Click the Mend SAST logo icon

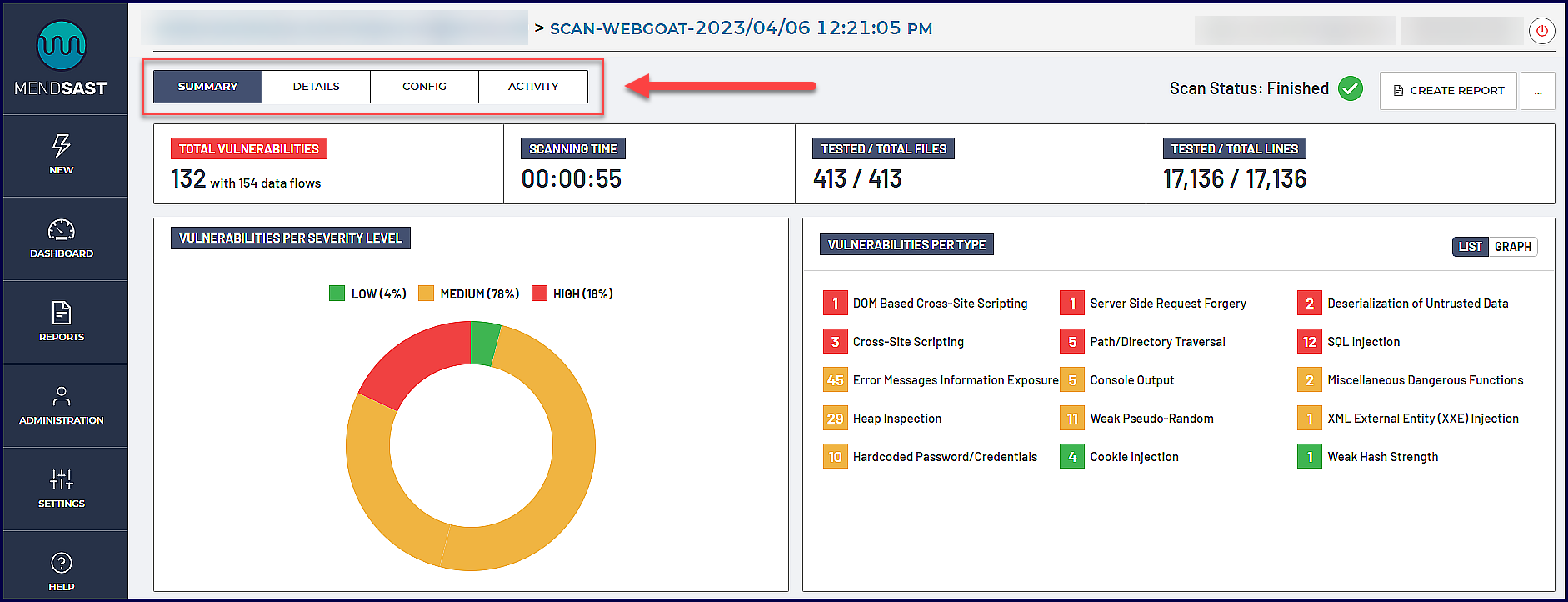coord(61,45)
